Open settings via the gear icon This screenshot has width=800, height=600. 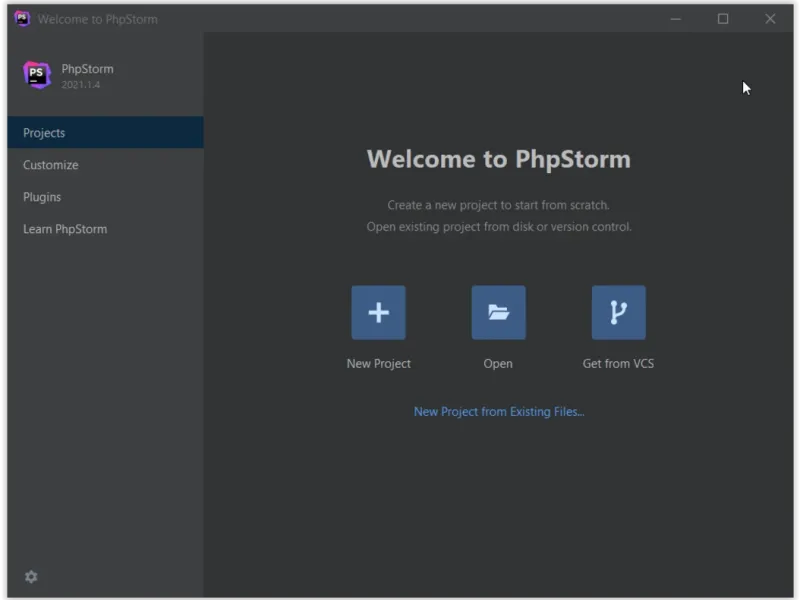[x=31, y=577]
